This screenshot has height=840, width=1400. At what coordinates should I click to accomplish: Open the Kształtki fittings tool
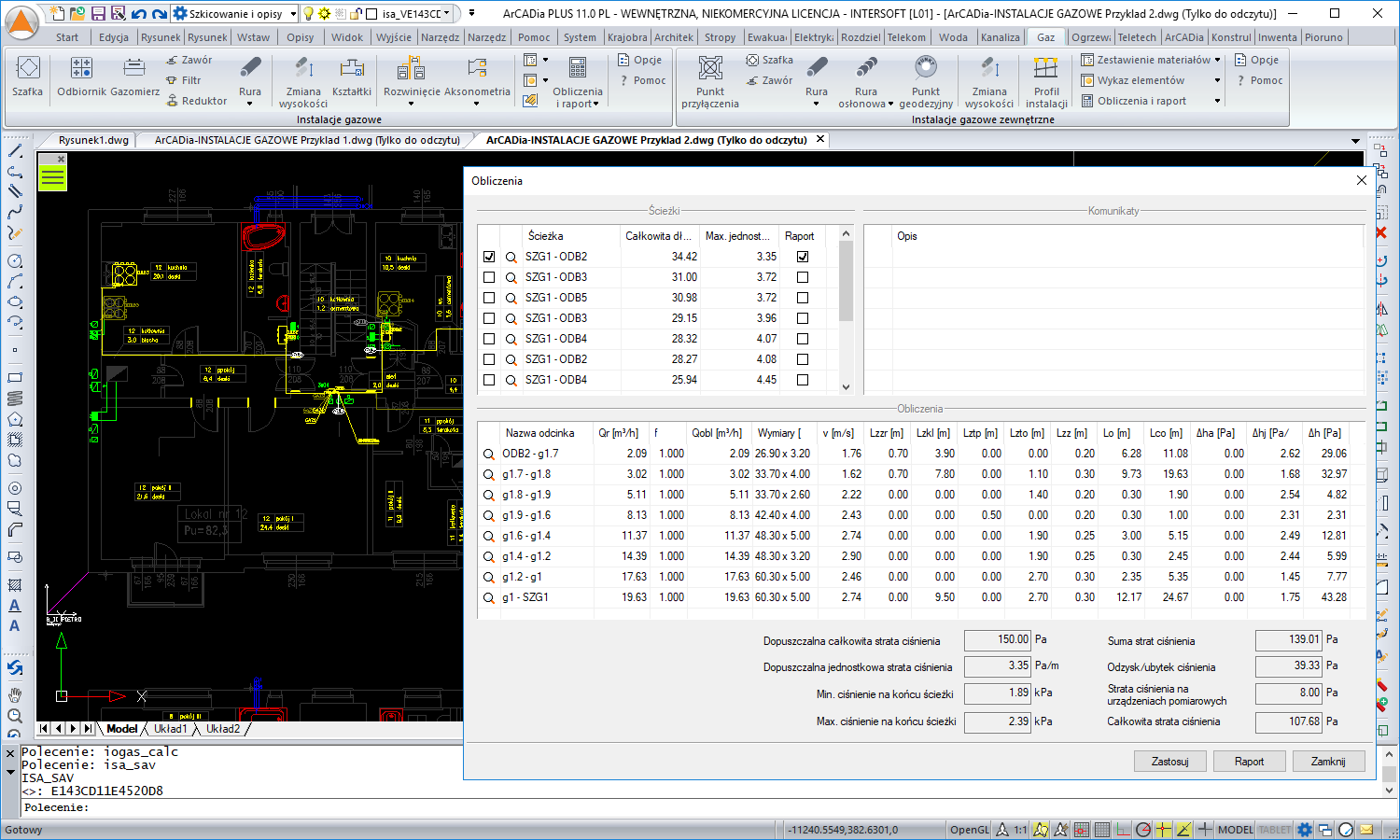[x=352, y=75]
